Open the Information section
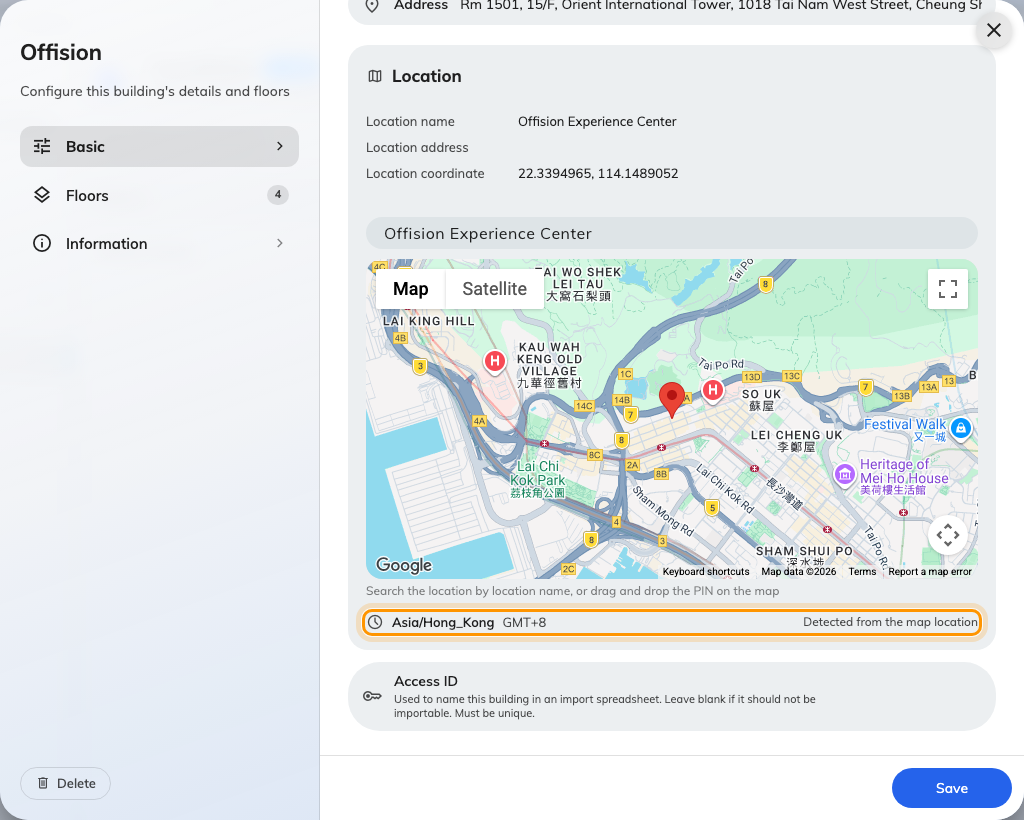 click(x=159, y=244)
